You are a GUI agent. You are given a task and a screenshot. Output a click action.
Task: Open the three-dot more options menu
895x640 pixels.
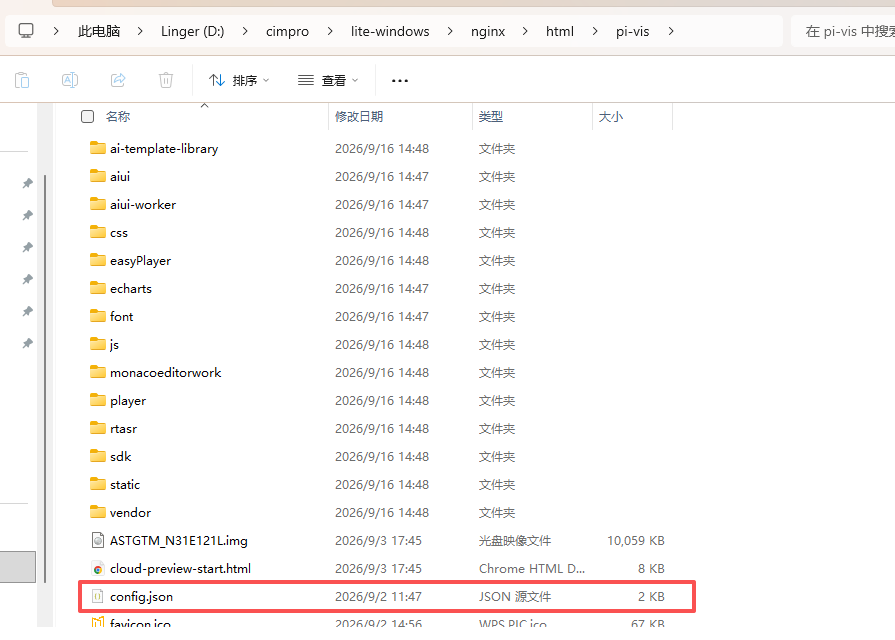pos(400,81)
